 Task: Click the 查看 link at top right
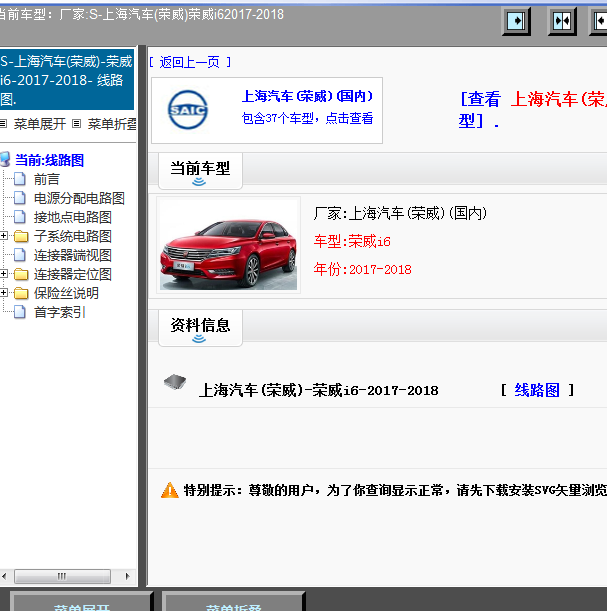pos(480,99)
